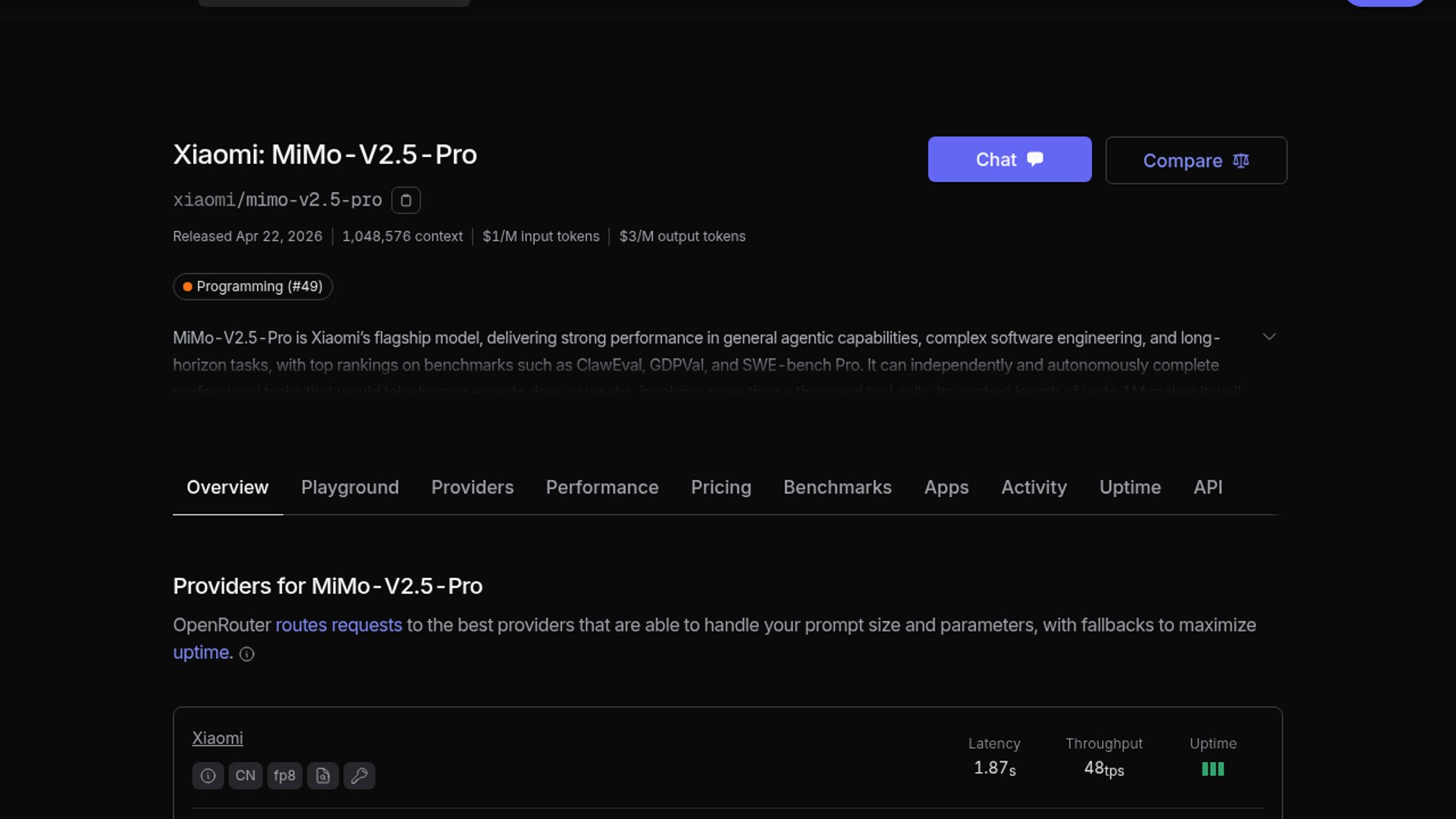Select the Pricing tab
1456x819 pixels.
(720, 488)
